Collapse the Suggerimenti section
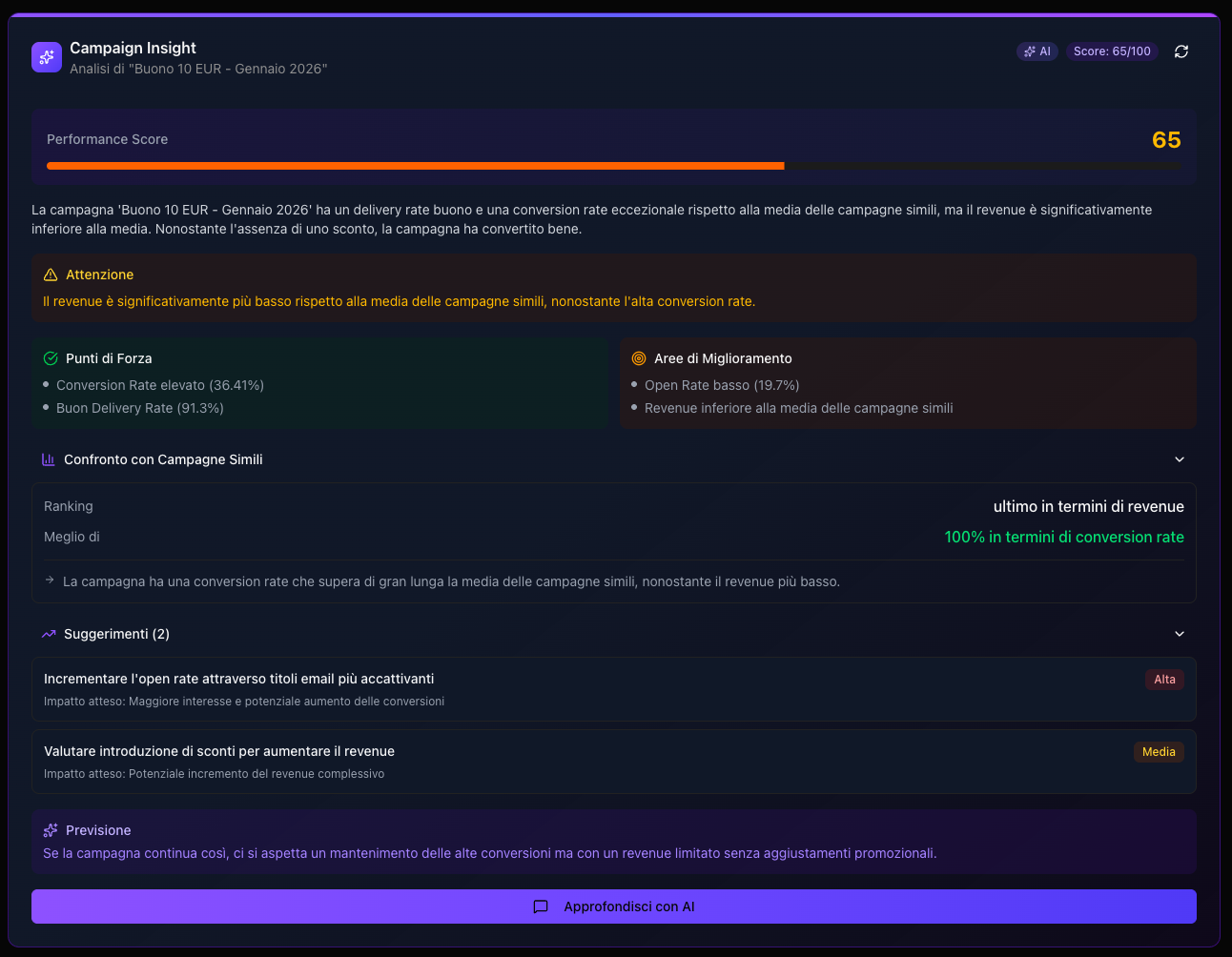Screen dimensions: 1232x957 (x=1180, y=634)
